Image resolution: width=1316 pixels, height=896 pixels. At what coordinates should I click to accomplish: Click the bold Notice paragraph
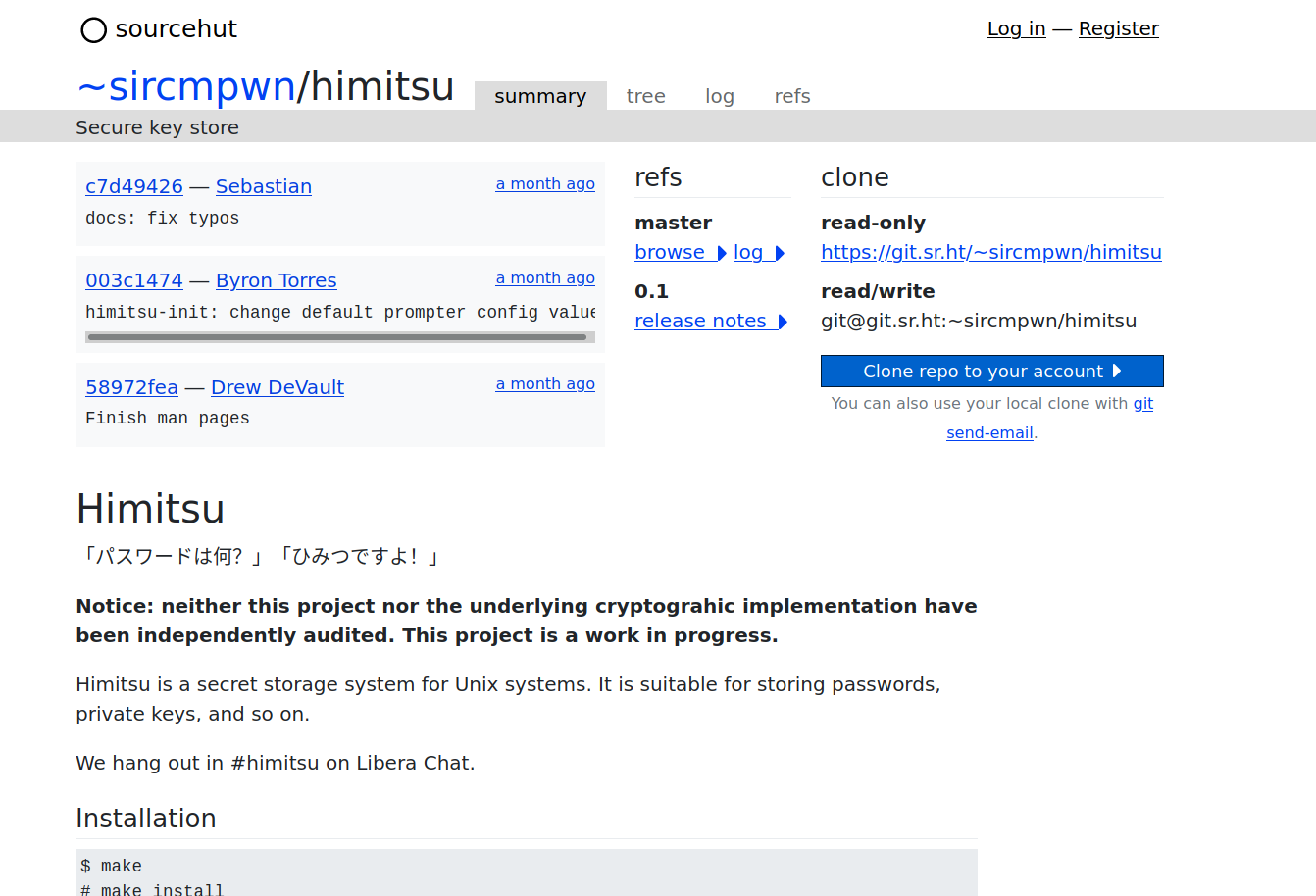[x=527, y=621]
